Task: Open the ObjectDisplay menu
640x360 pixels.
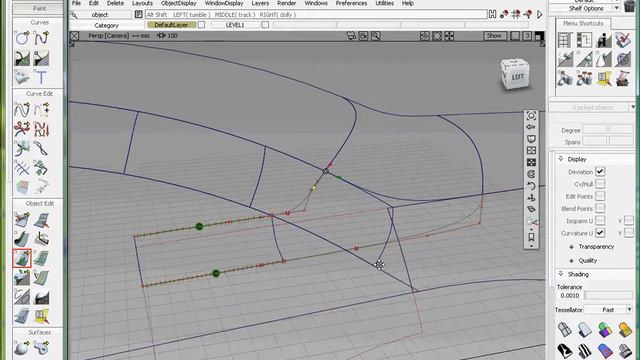Action: click(179, 3)
